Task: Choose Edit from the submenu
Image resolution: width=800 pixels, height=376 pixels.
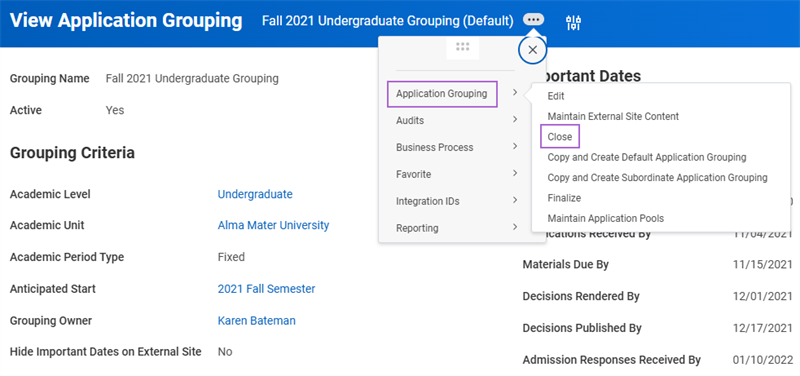Action: pyautogui.click(x=556, y=96)
